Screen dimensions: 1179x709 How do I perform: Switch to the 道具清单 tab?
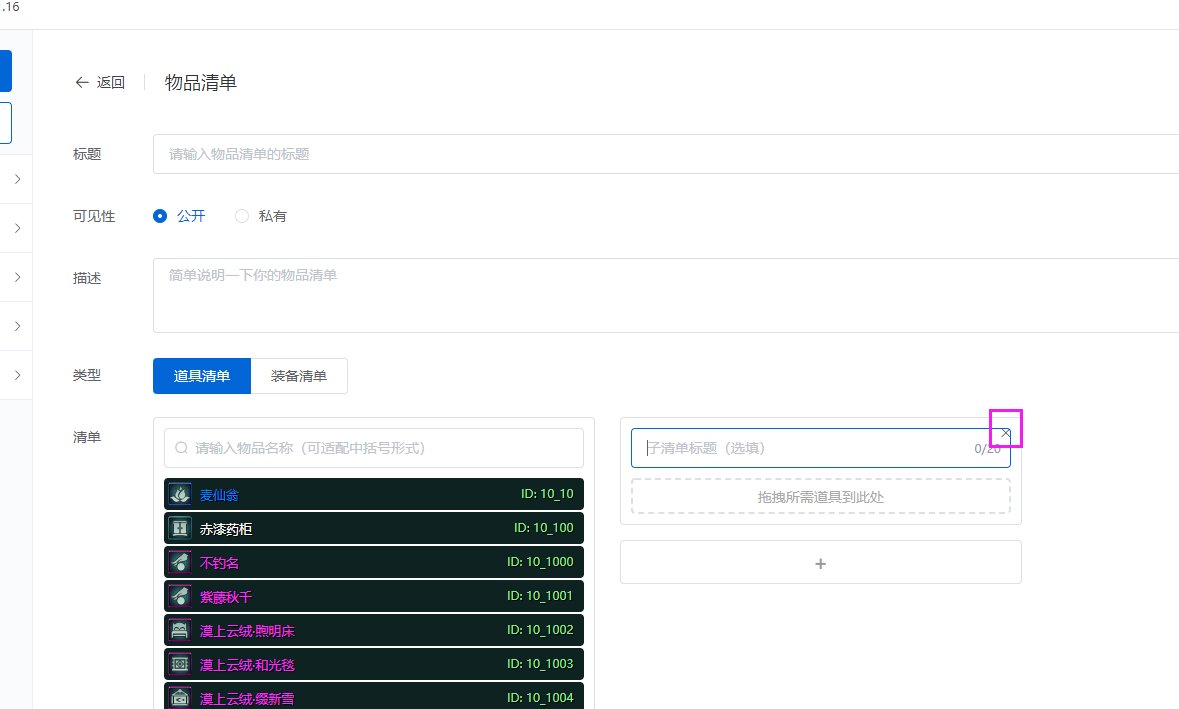point(201,375)
